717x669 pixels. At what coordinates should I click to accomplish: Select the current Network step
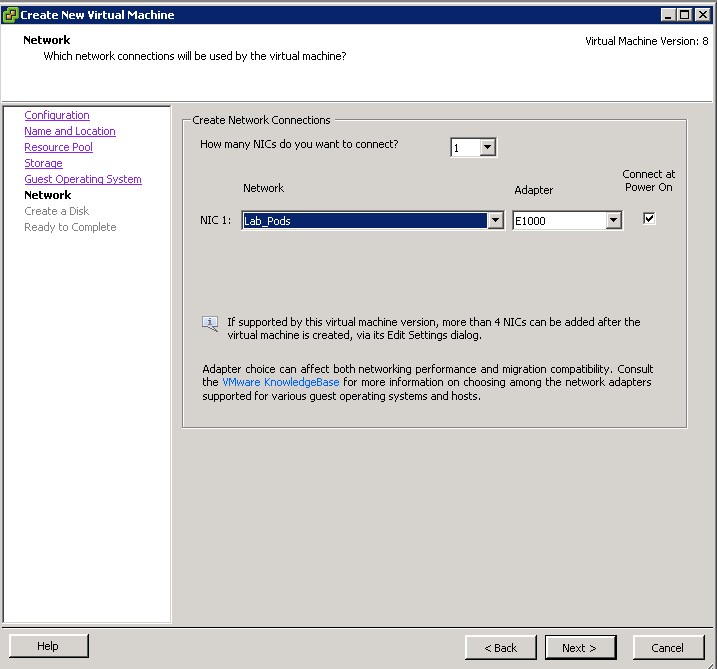[x=48, y=195]
